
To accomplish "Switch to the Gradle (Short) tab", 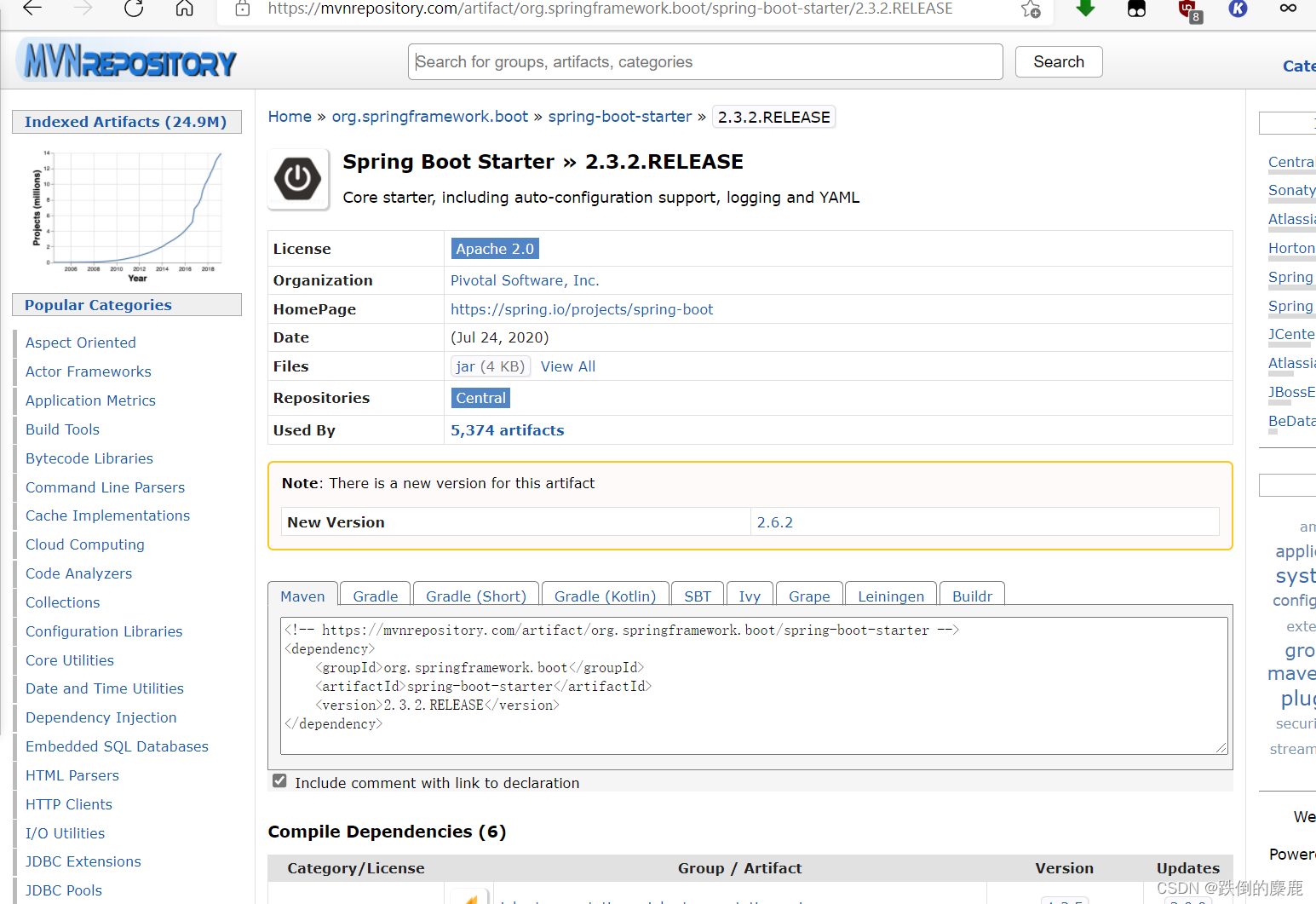I will 476,596.
